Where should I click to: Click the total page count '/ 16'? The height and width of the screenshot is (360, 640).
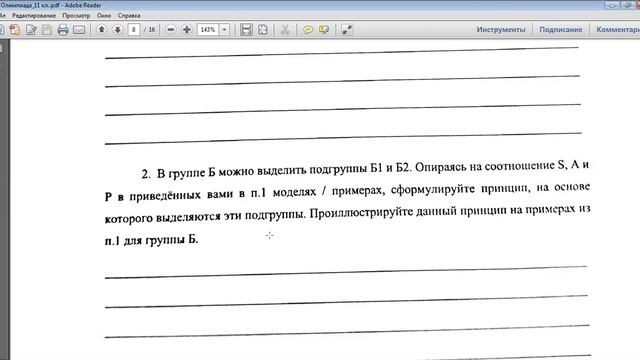point(149,29)
